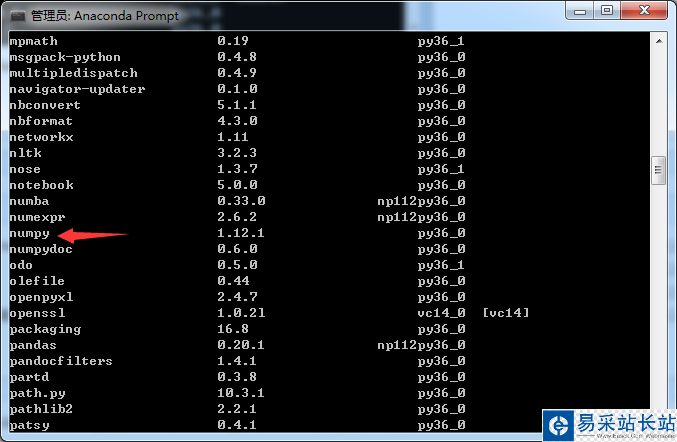Click the numpy package name

point(29,234)
